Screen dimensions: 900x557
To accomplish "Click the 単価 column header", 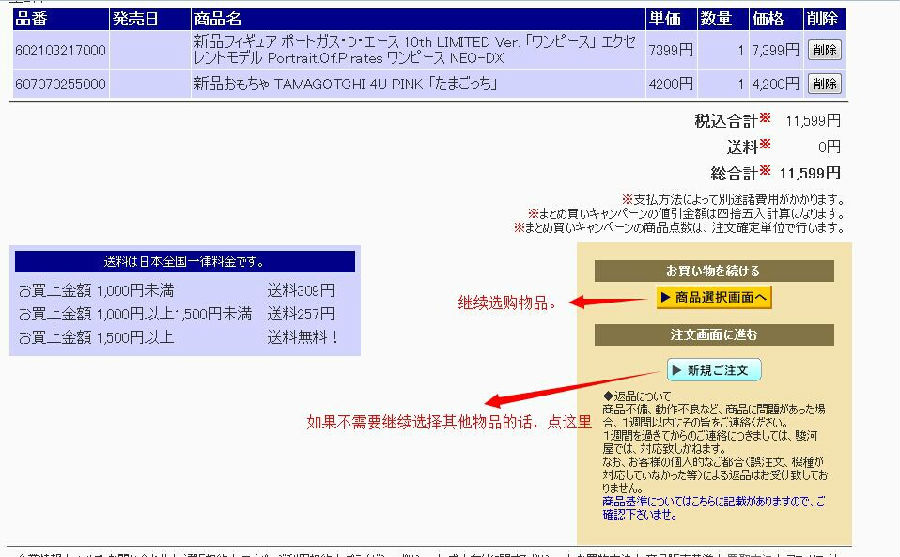I will [x=665, y=18].
